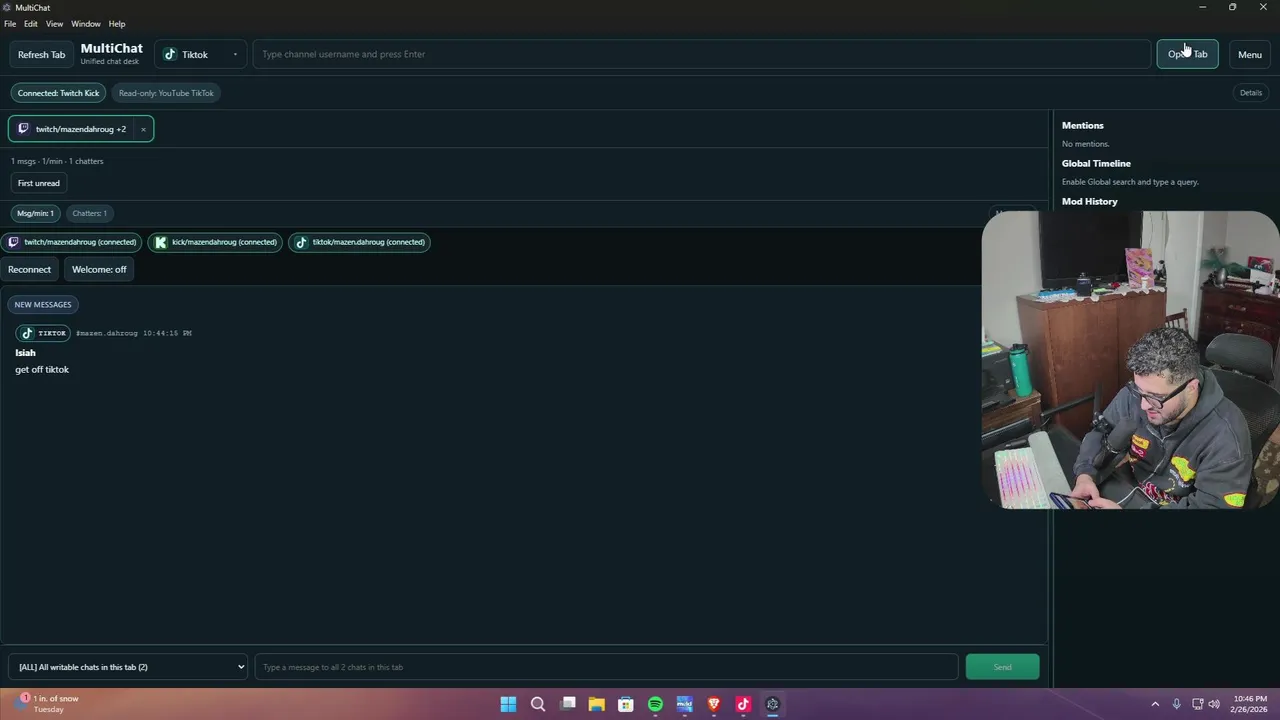
Task: Select the tiktok/mazen.dahroug connected chip
Action: [x=359, y=242]
